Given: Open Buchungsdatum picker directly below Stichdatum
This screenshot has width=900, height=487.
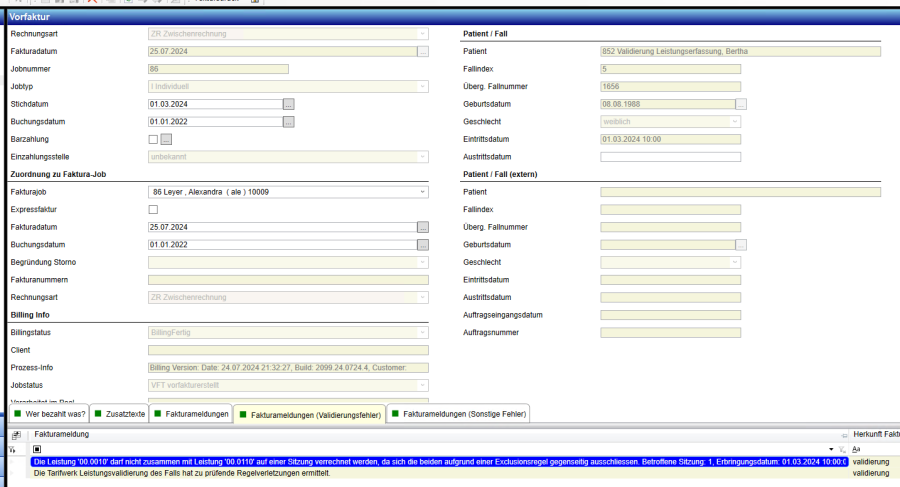Looking at the screenshot, I should click(289, 122).
